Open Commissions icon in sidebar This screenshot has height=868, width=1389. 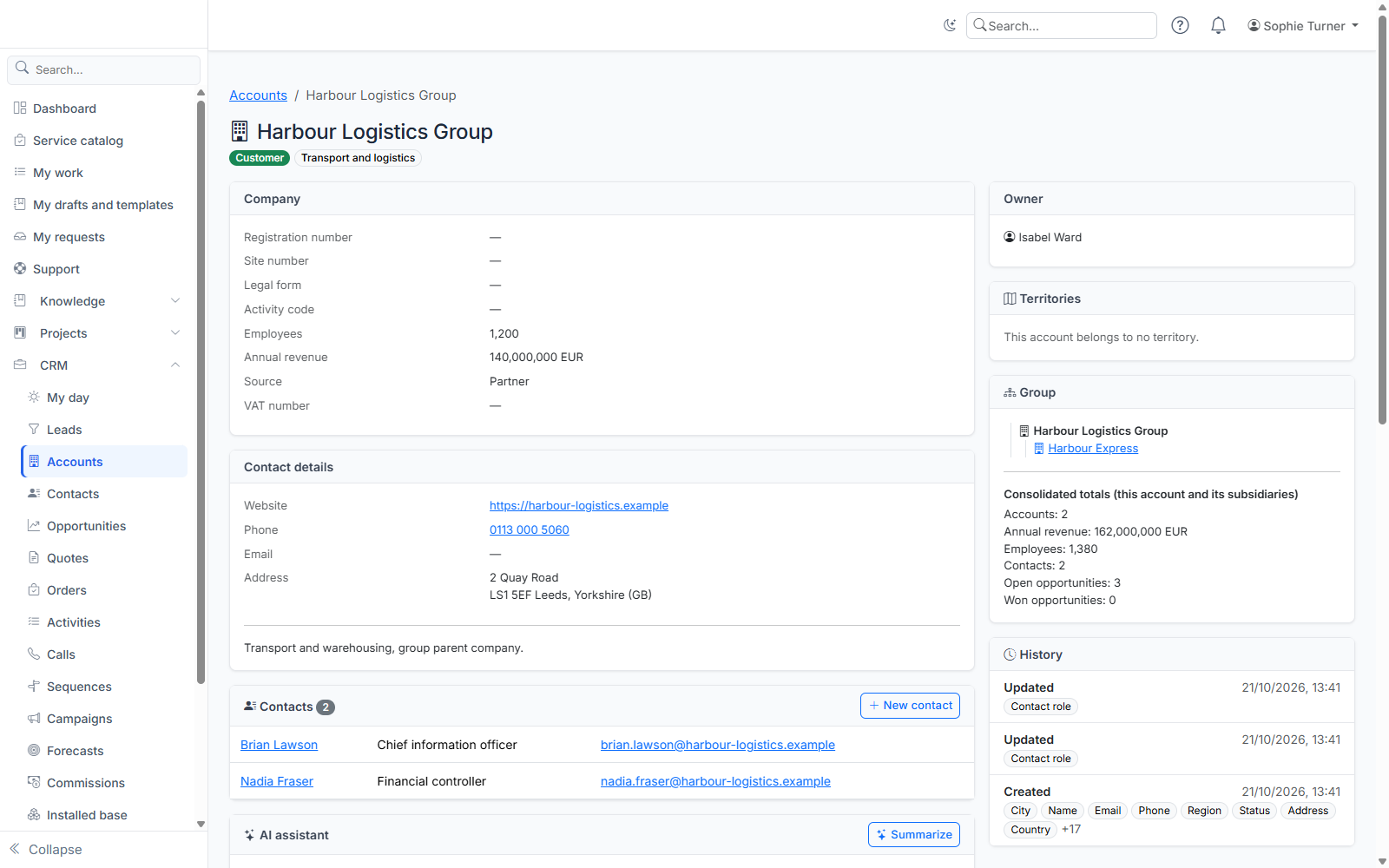(34, 783)
